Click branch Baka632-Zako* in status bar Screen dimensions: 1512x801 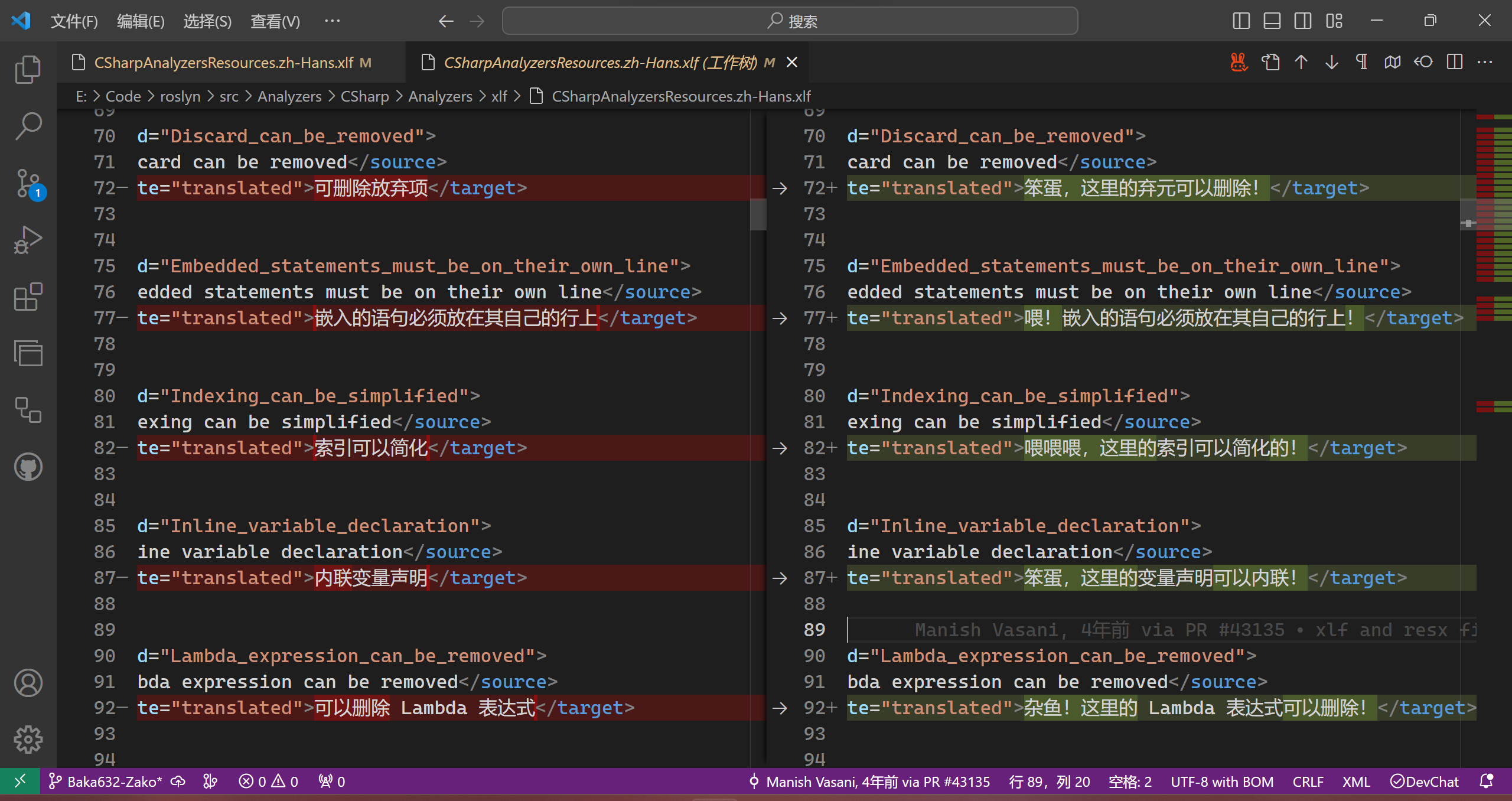105,782
